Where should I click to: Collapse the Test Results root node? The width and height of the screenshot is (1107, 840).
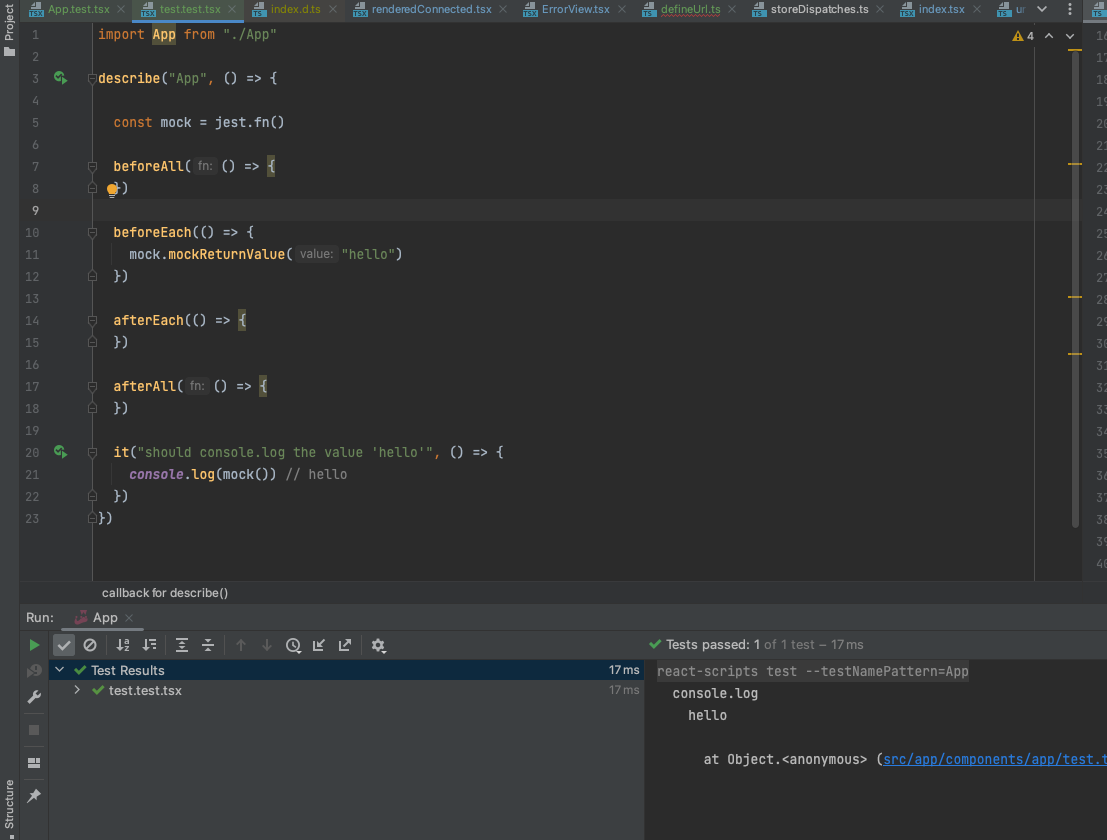pos(60,670)
